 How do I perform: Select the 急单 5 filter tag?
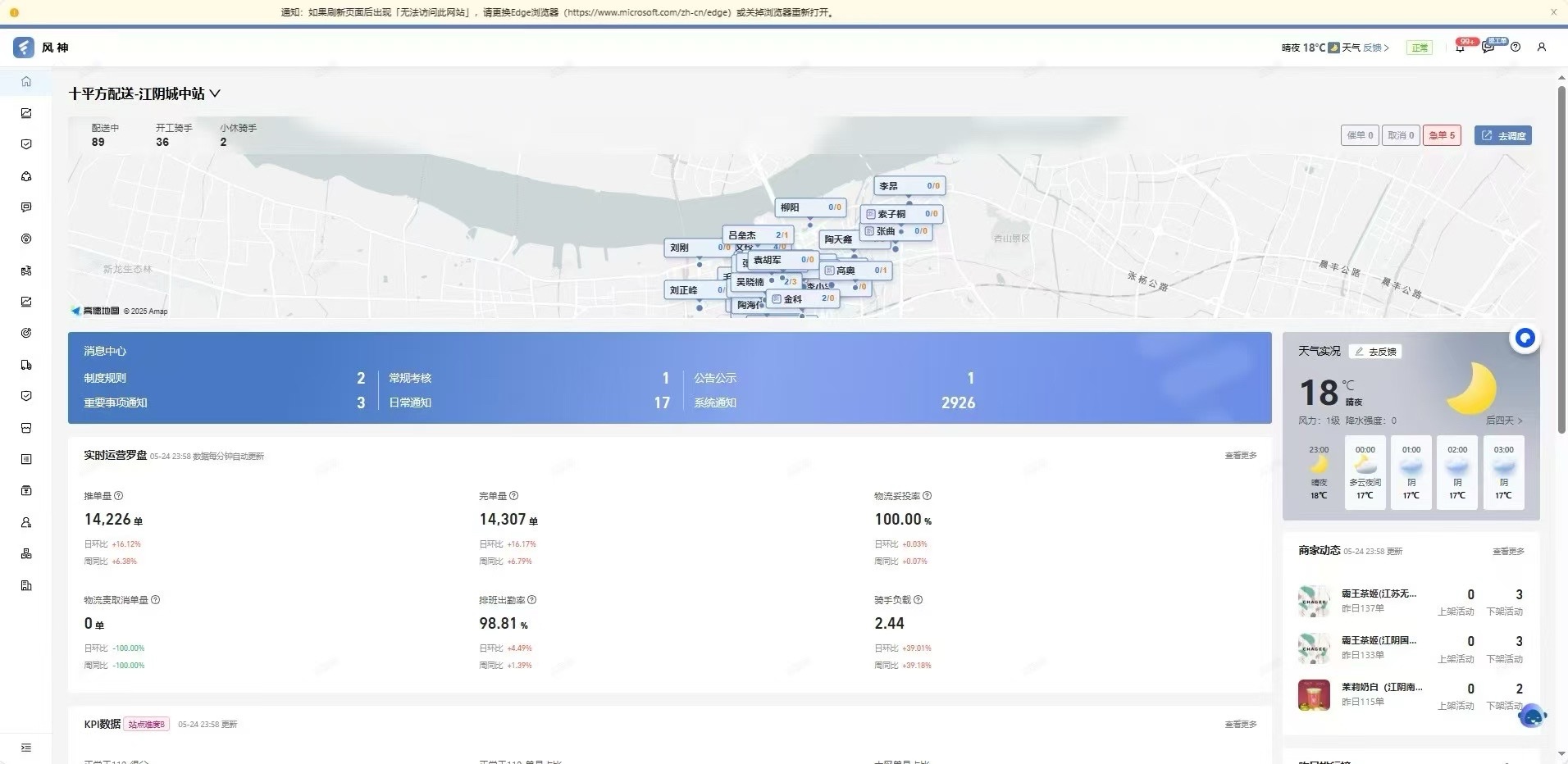coord(1442,136)
